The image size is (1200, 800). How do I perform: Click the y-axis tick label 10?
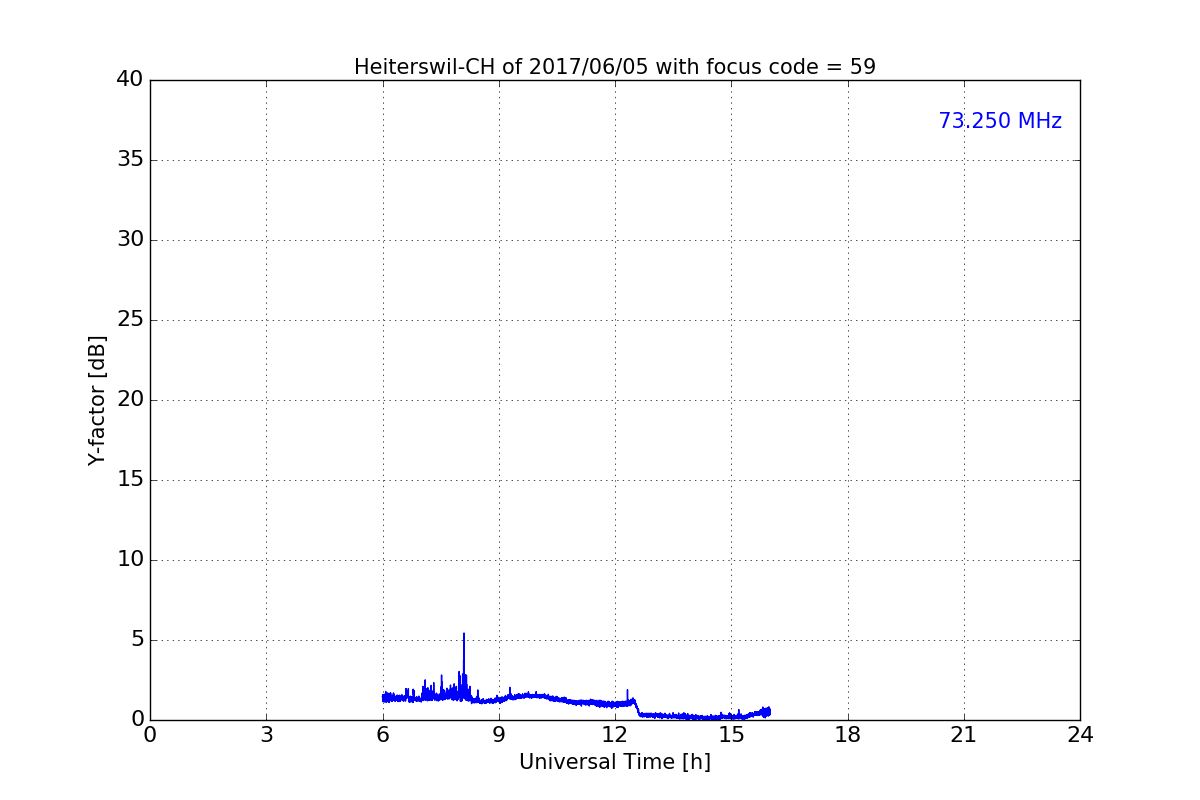pyautogui.click(x=130, y=560)
